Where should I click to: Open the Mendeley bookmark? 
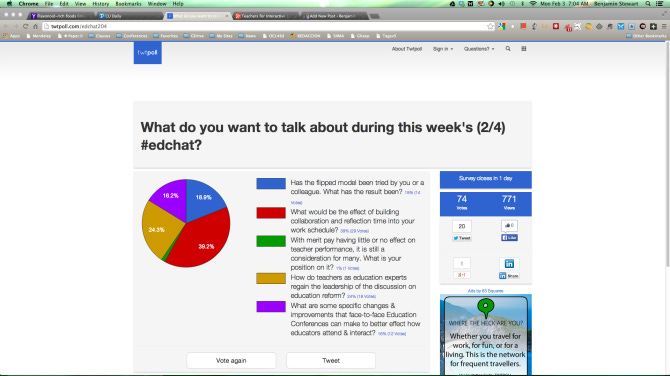38,36
